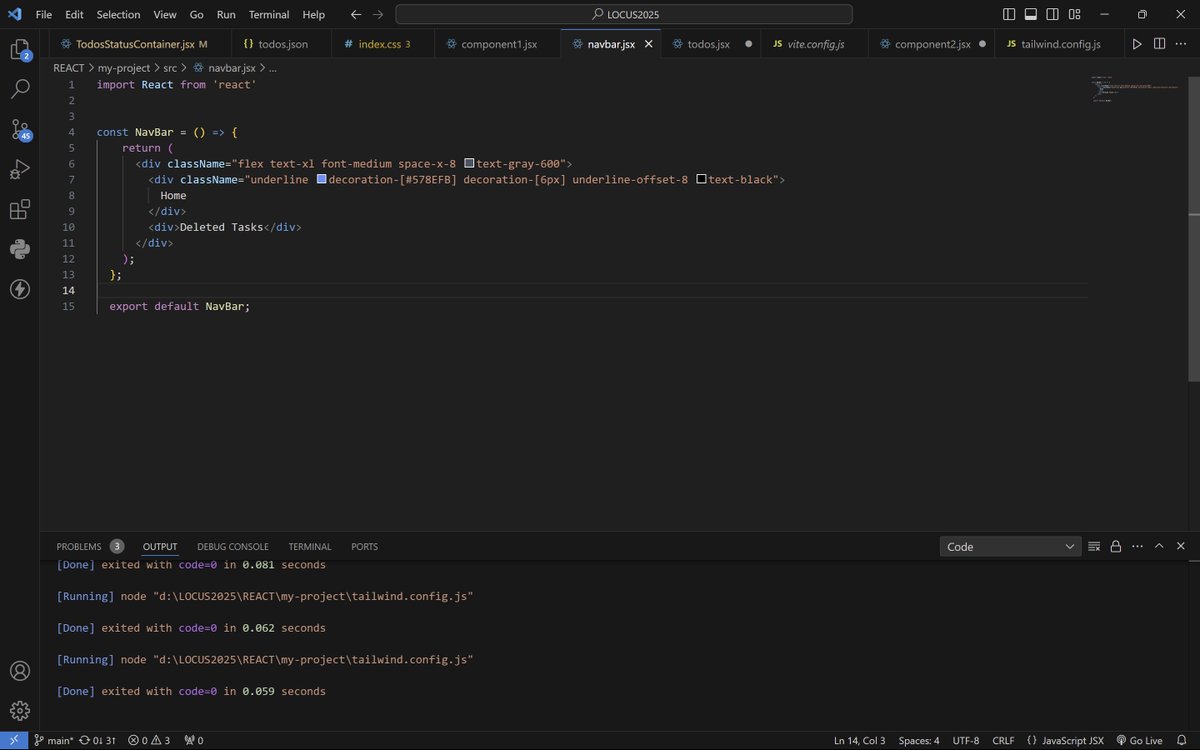Open the Code output channel dropdown
The height and width of the screenshot is (750, 1200).
click(1010, 546)
